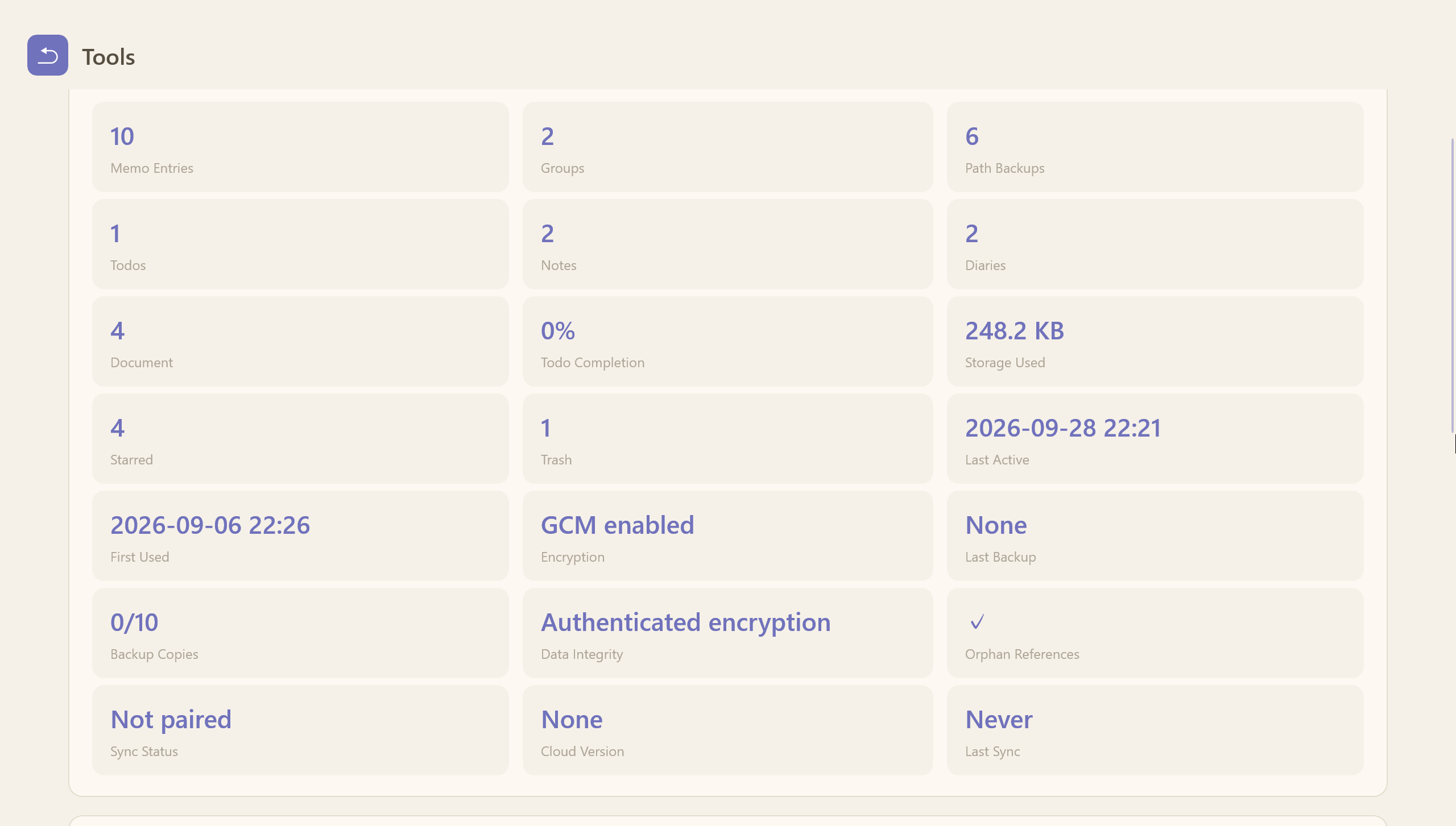Click the vertical scrollbar thumb on right edge
The image size is (1456, 826).
coord(1453,284)
